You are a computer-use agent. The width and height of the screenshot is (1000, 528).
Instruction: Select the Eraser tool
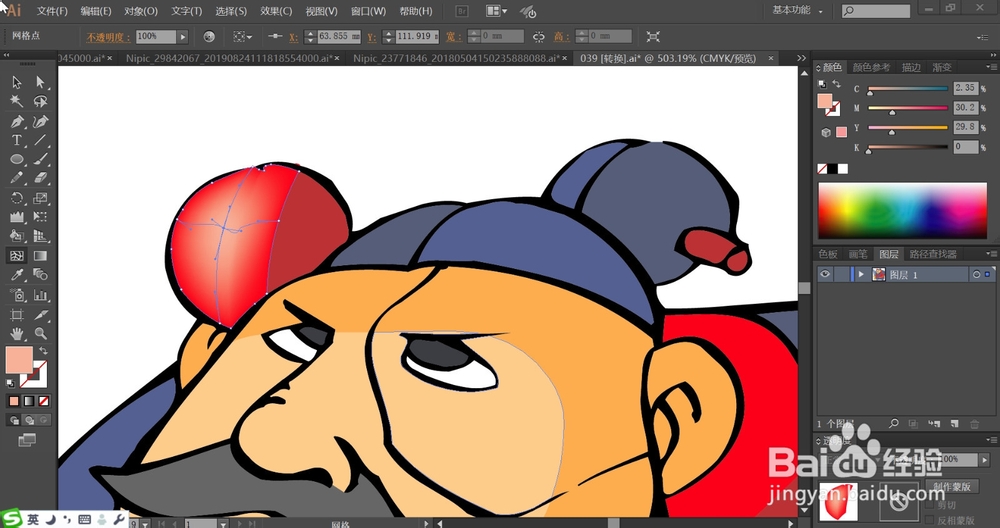pyautogui.click(x=40, y=179)
